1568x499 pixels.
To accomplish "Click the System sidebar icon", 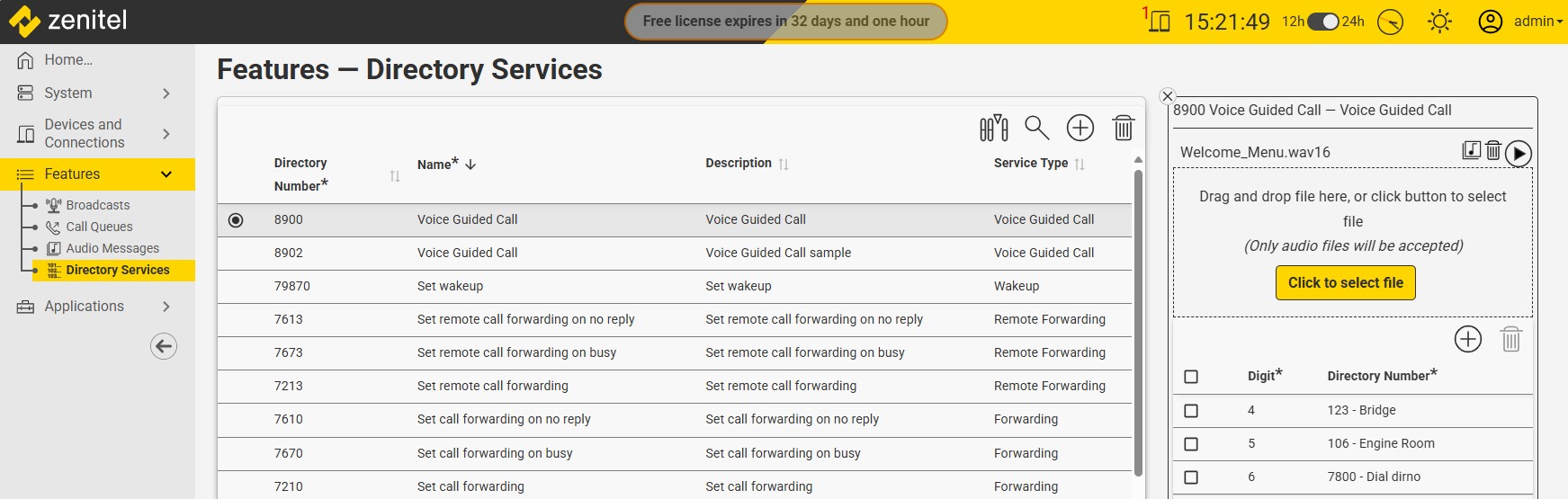I will tap(25, 93).
